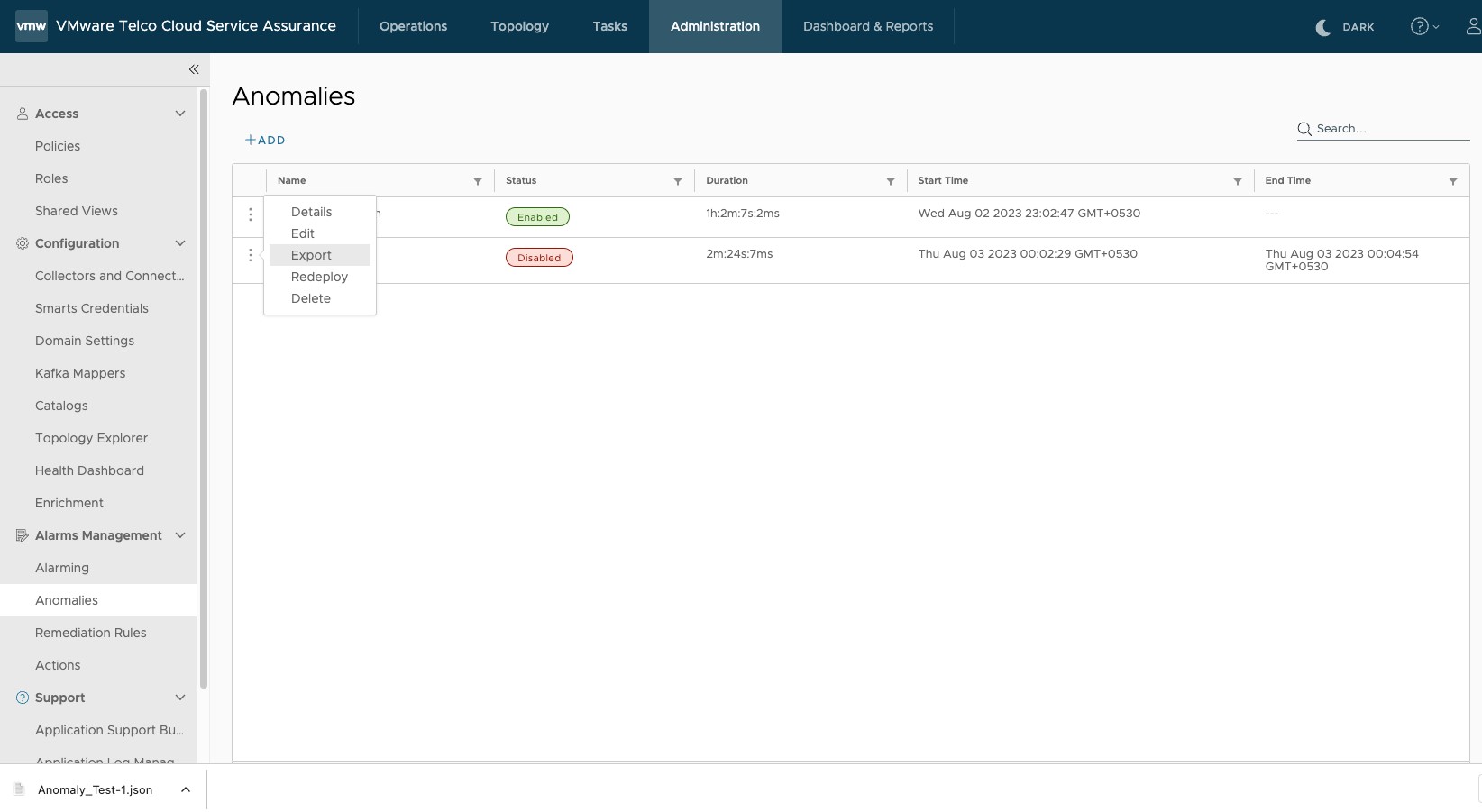
Task: Open the user profile icon
Action: [1473, 26]
